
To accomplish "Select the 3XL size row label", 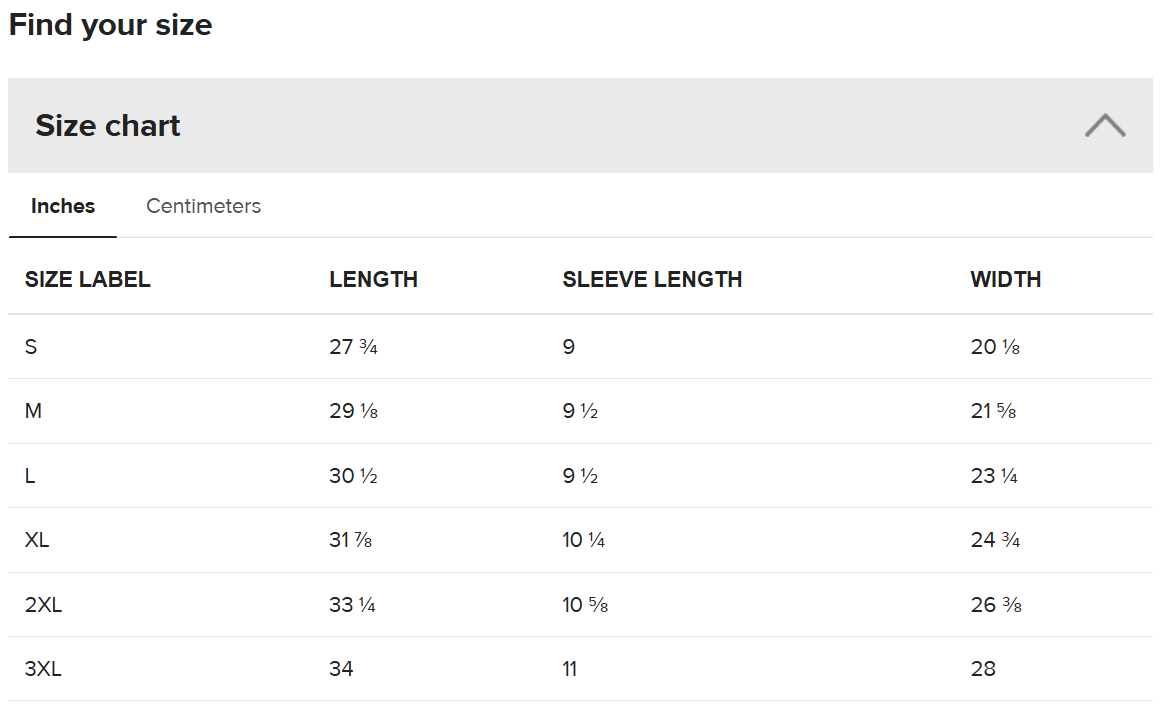I will [x=43, y=669].
